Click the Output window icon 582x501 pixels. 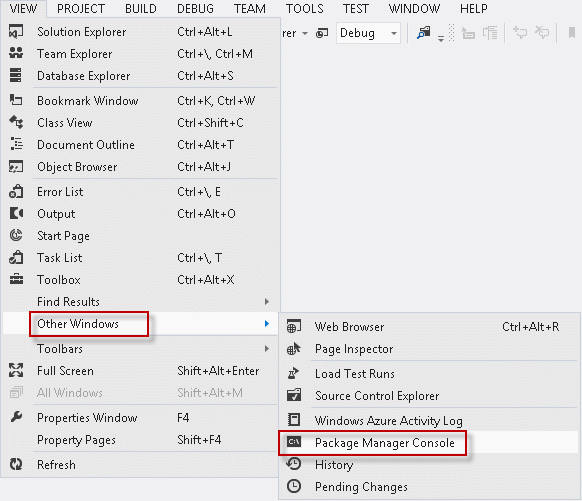tap(16, 213)
